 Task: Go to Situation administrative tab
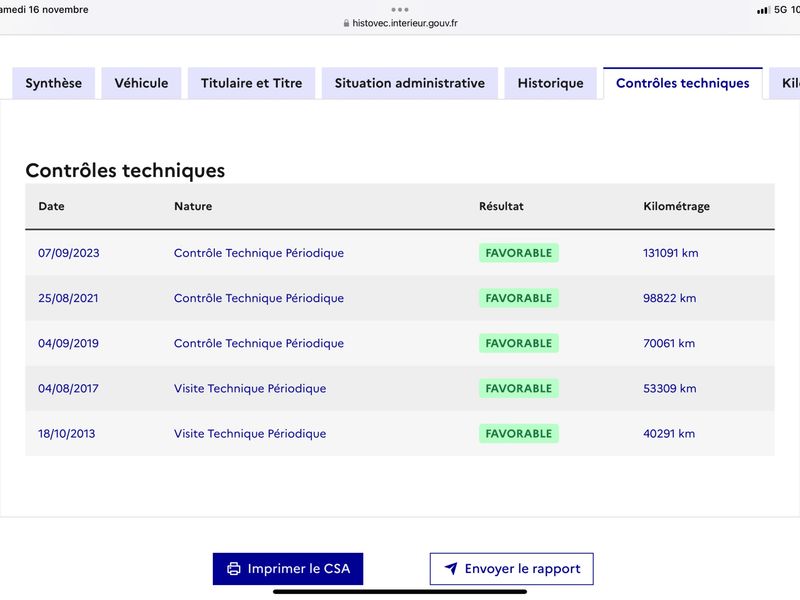410,83
